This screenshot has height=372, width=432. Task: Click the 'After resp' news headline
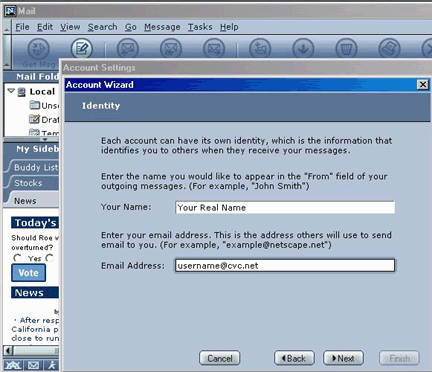click(39, 320)
